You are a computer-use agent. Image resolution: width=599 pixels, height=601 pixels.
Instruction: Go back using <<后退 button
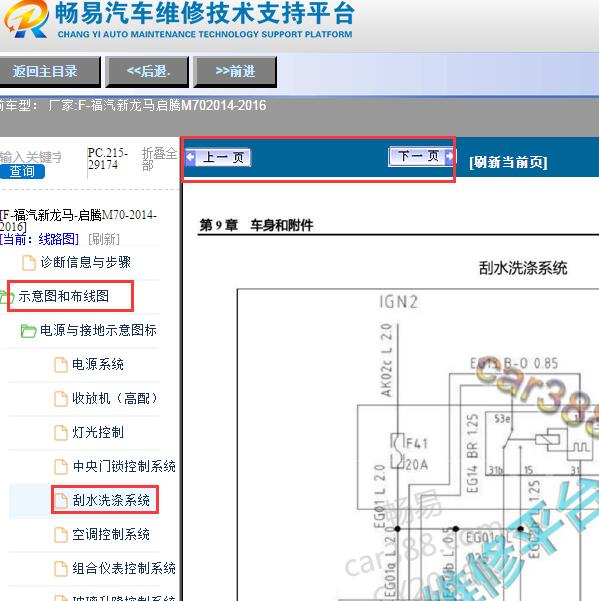(x=147, y=72)
